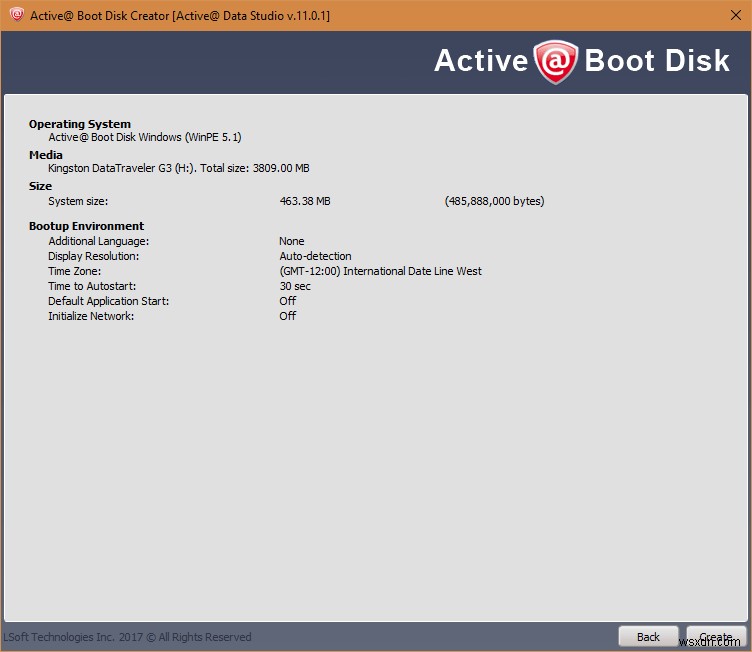Click the '30 sec' value

[x=295, y=286]
